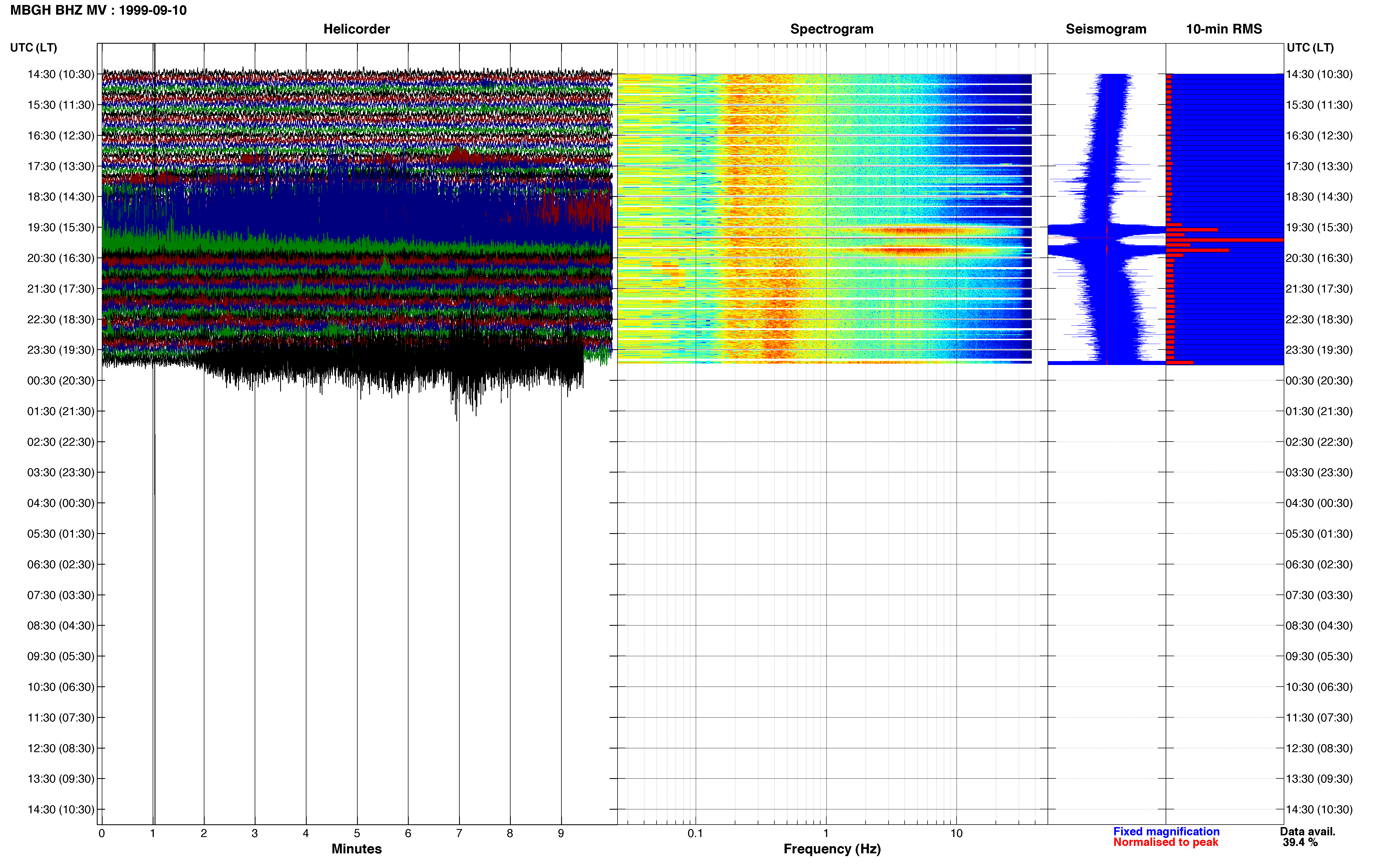Click right time label 00:30 (20:30)
1388x868 pixels.
(x=1319, y=380)
